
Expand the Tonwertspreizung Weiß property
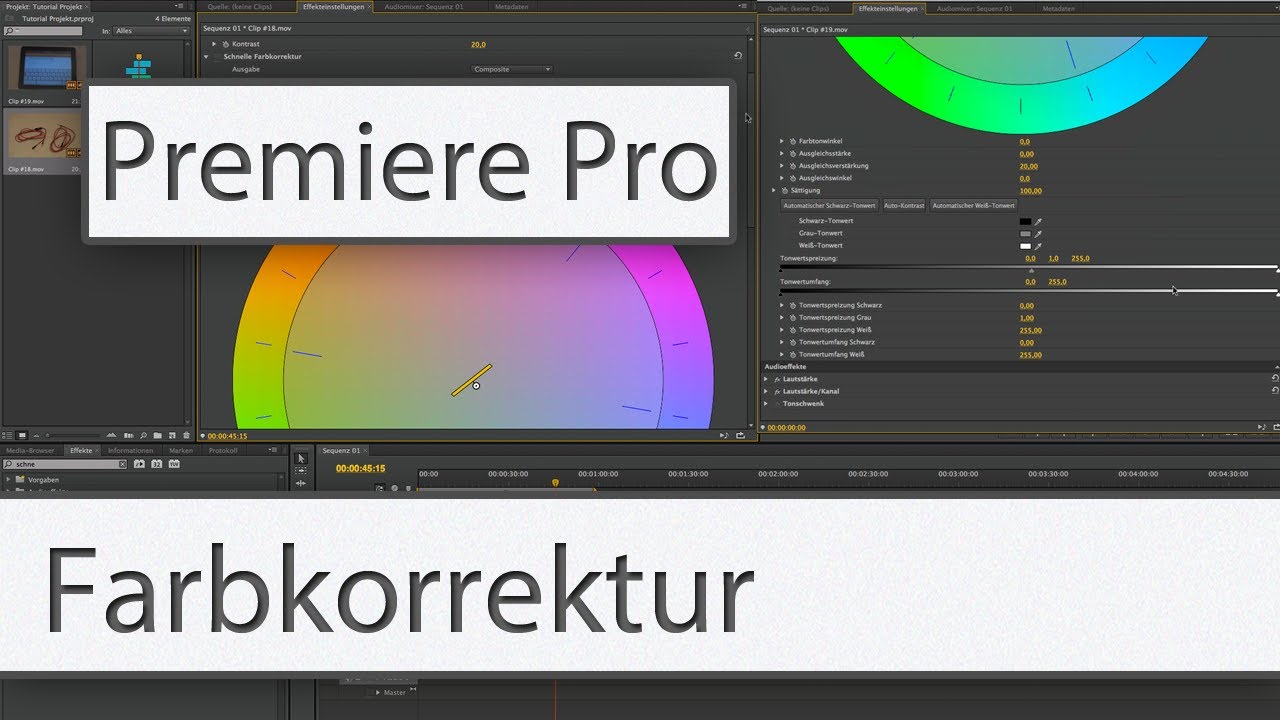coord(782,330)
